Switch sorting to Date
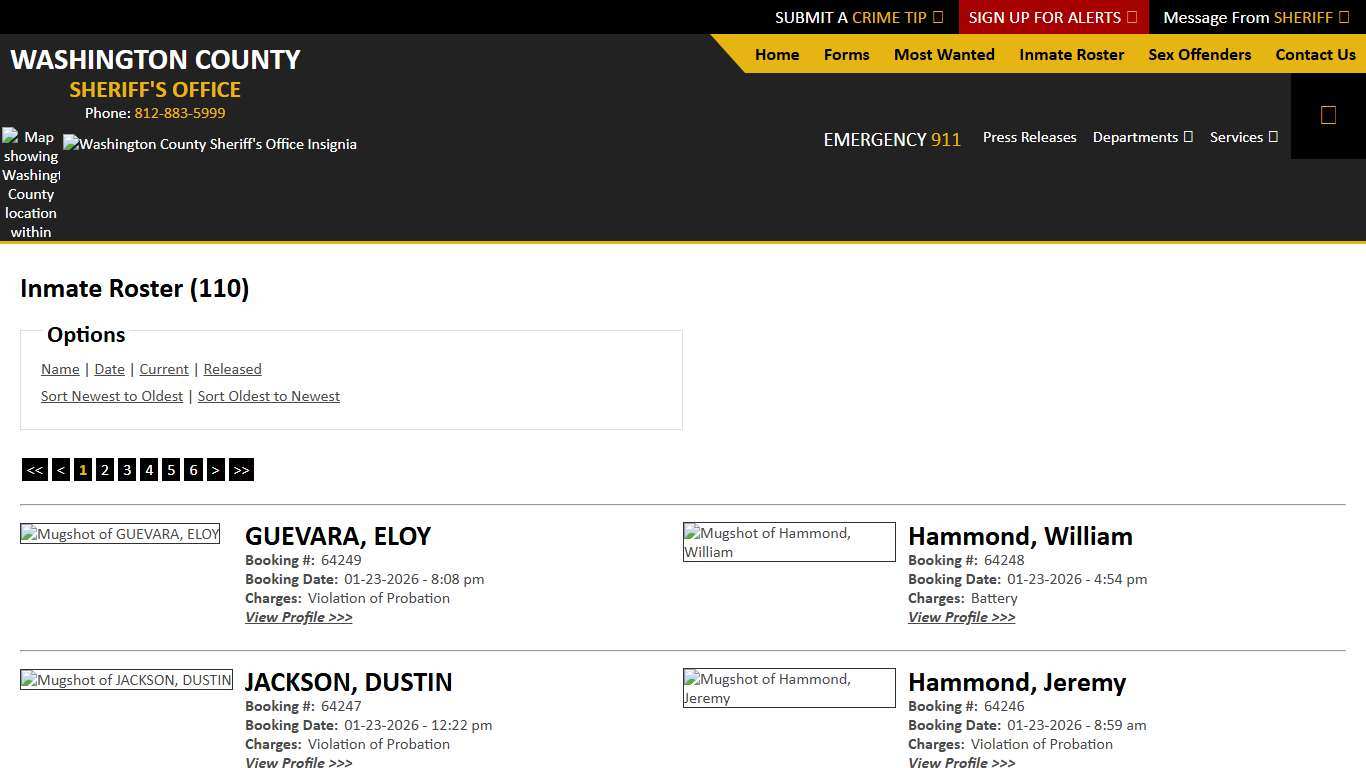The width and height of the screenshot is (1366, 768). (109, 369)
